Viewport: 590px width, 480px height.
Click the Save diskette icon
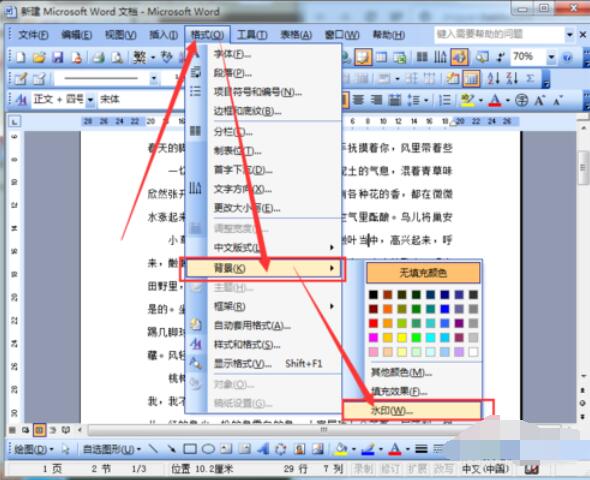(x=58, y=57)
